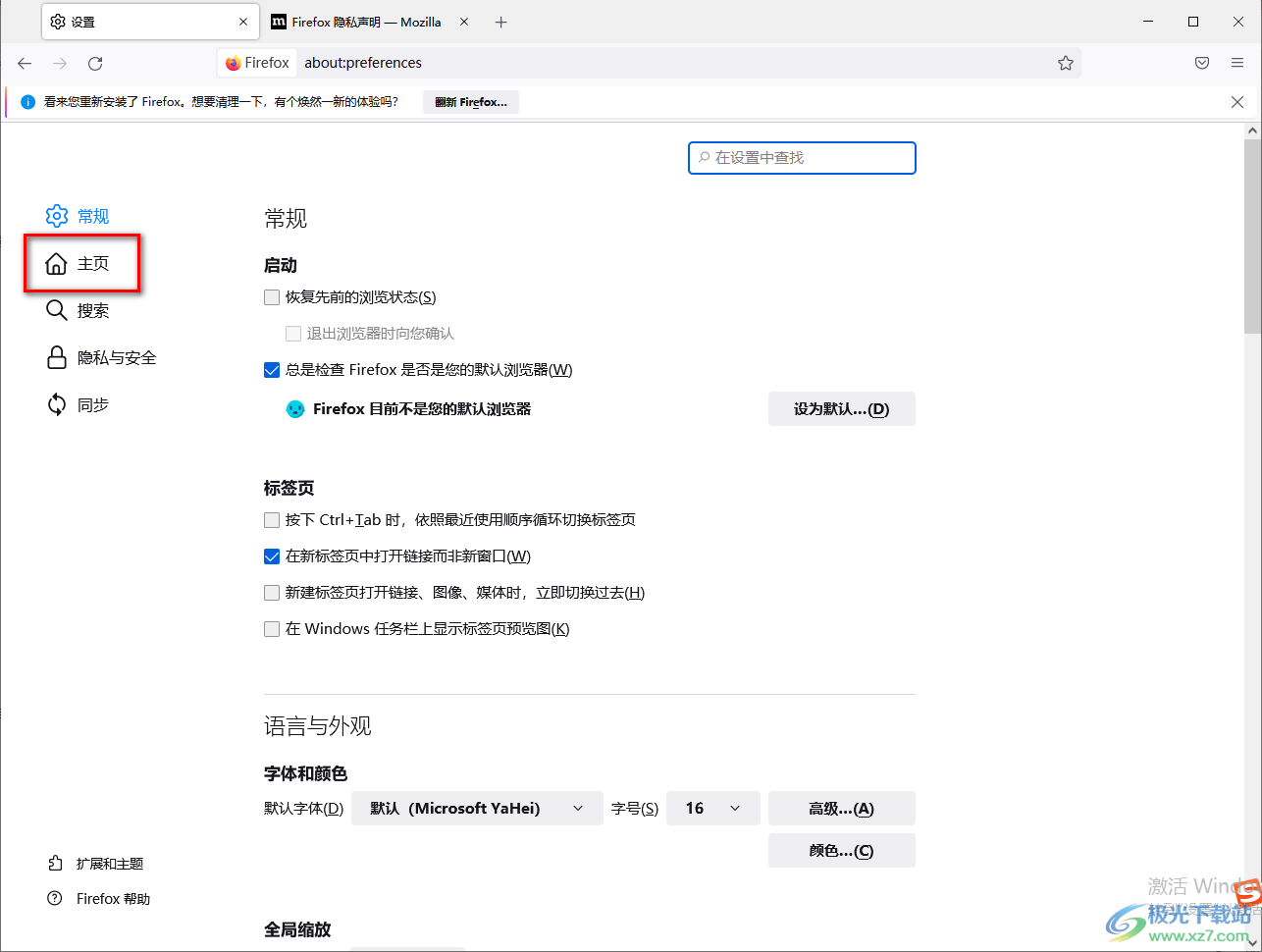1262x952 pixels.
Task: Uncheck 在新标签页中打开链接而非新窗口
Action: pyautogui.click(x=272, y=556)
